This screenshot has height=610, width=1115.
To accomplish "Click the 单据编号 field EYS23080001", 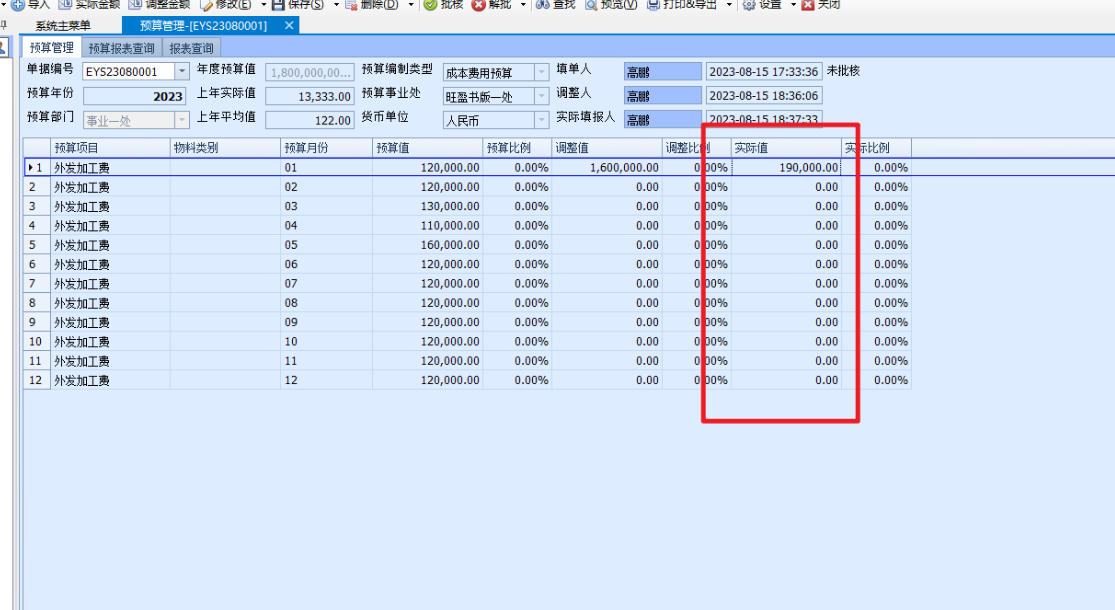I will coord(128,72).
